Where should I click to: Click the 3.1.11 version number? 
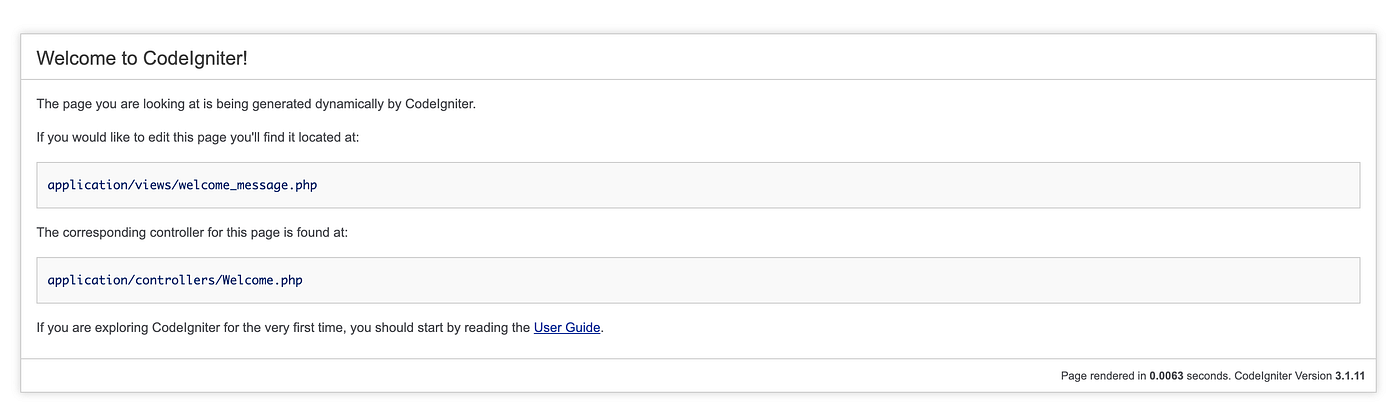[x=1350, y=376]
